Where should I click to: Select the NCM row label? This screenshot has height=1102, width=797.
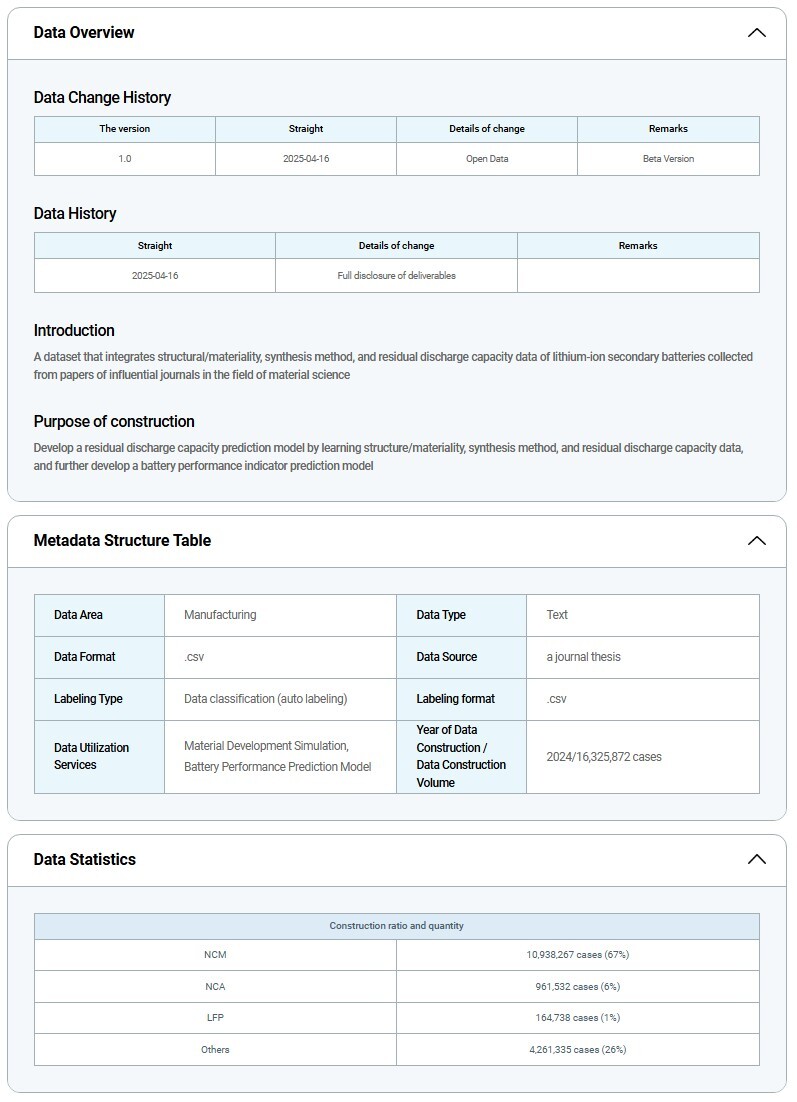[215, 955]
